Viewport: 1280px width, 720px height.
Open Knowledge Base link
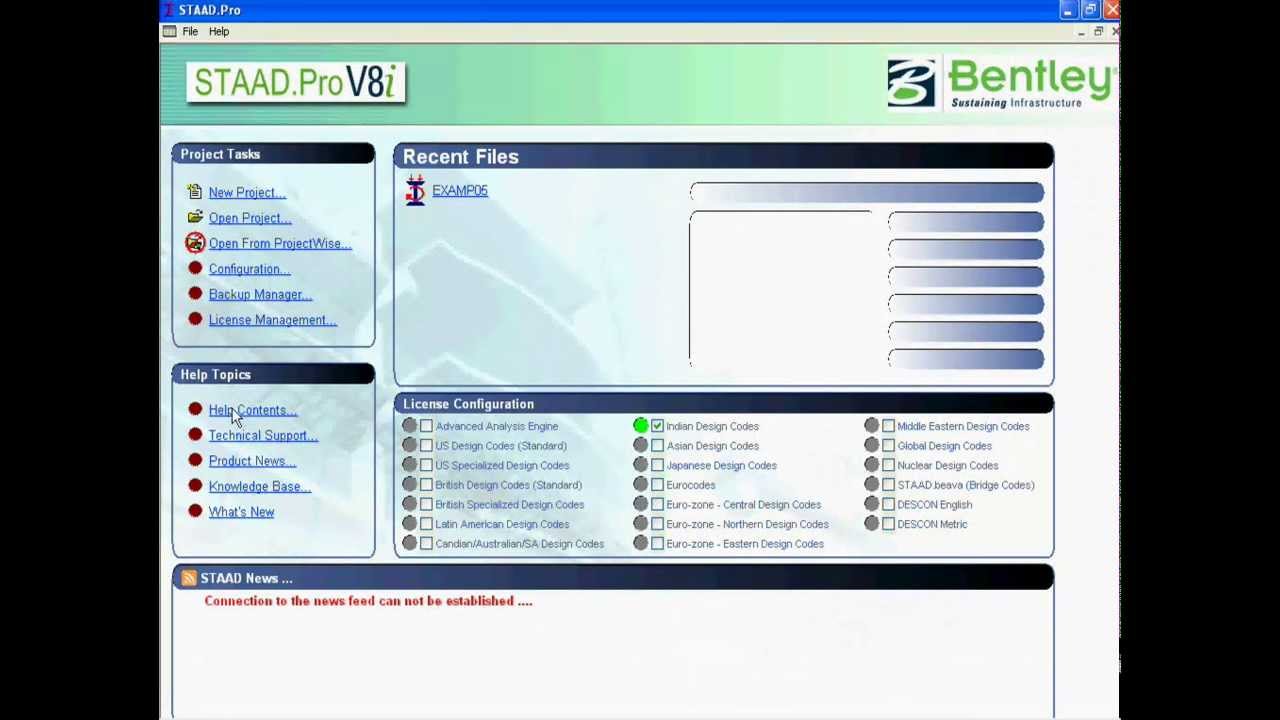(x=259, y=486)
